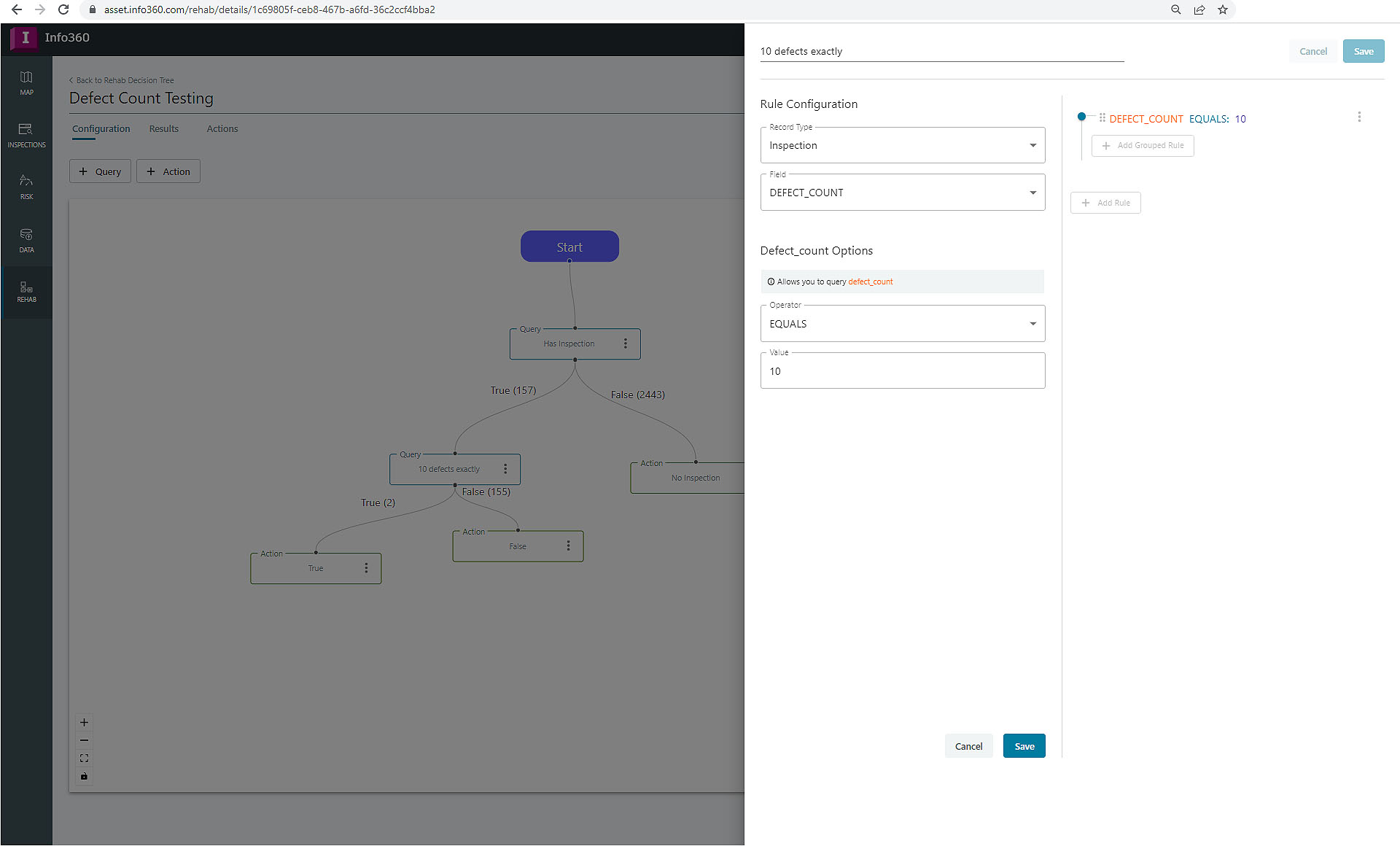The image size is (1400, 846).
Task: Click the drag handle beside the DEFECT_COUNT rule
Action: click(x=1102, y=118)
